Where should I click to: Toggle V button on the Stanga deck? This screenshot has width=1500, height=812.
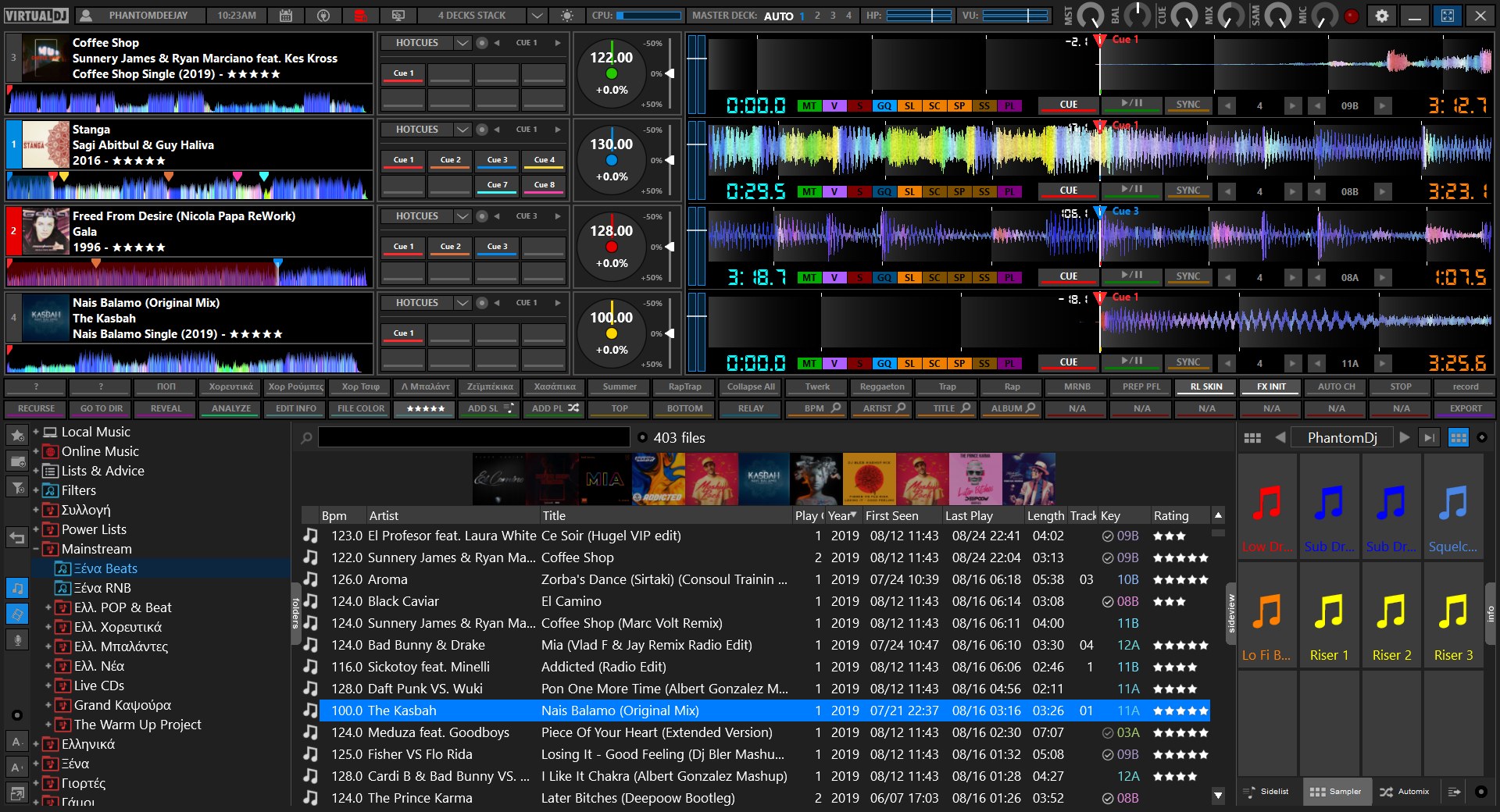(x=834, y=192)
